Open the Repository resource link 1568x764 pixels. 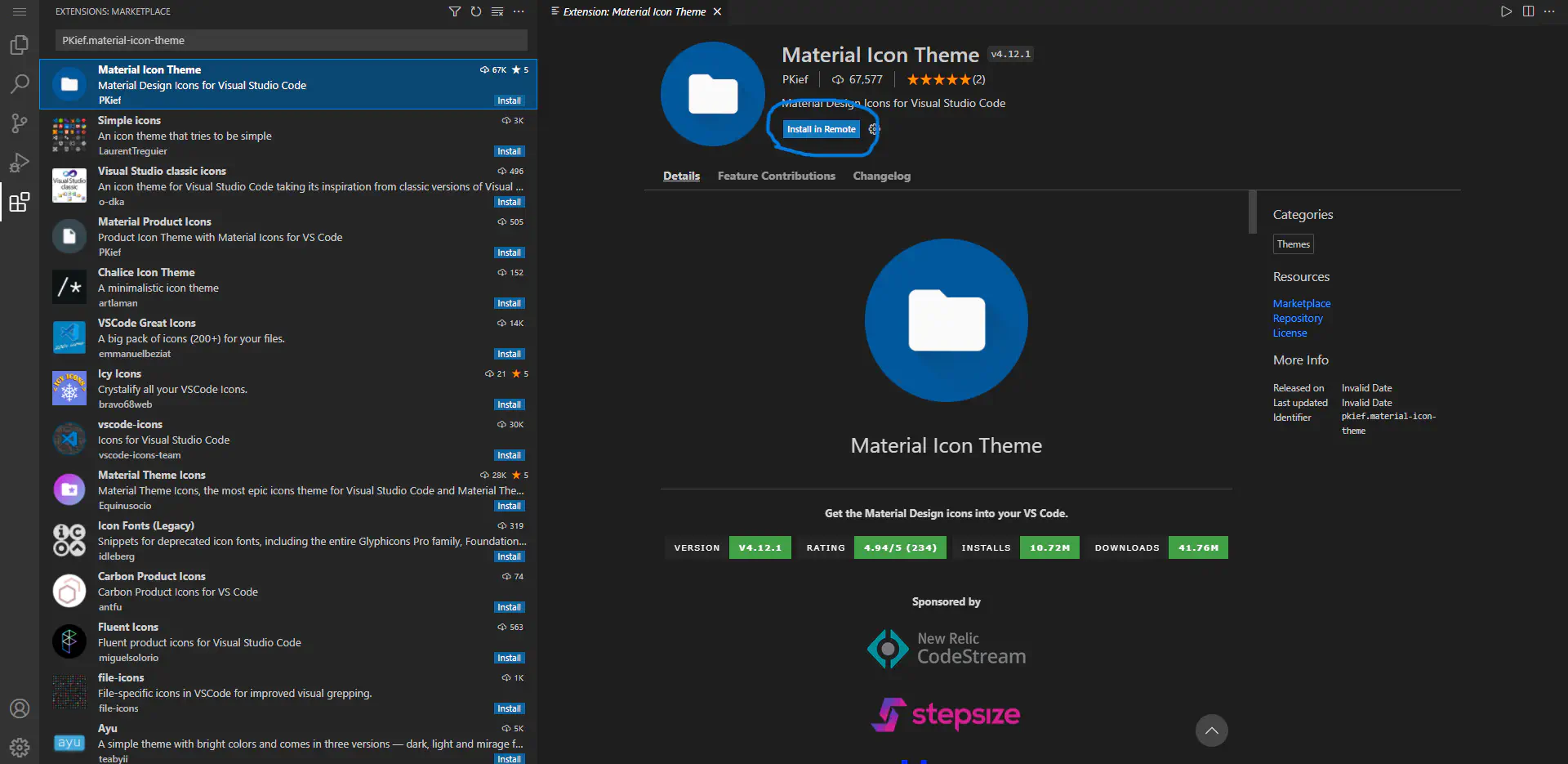1297,319
